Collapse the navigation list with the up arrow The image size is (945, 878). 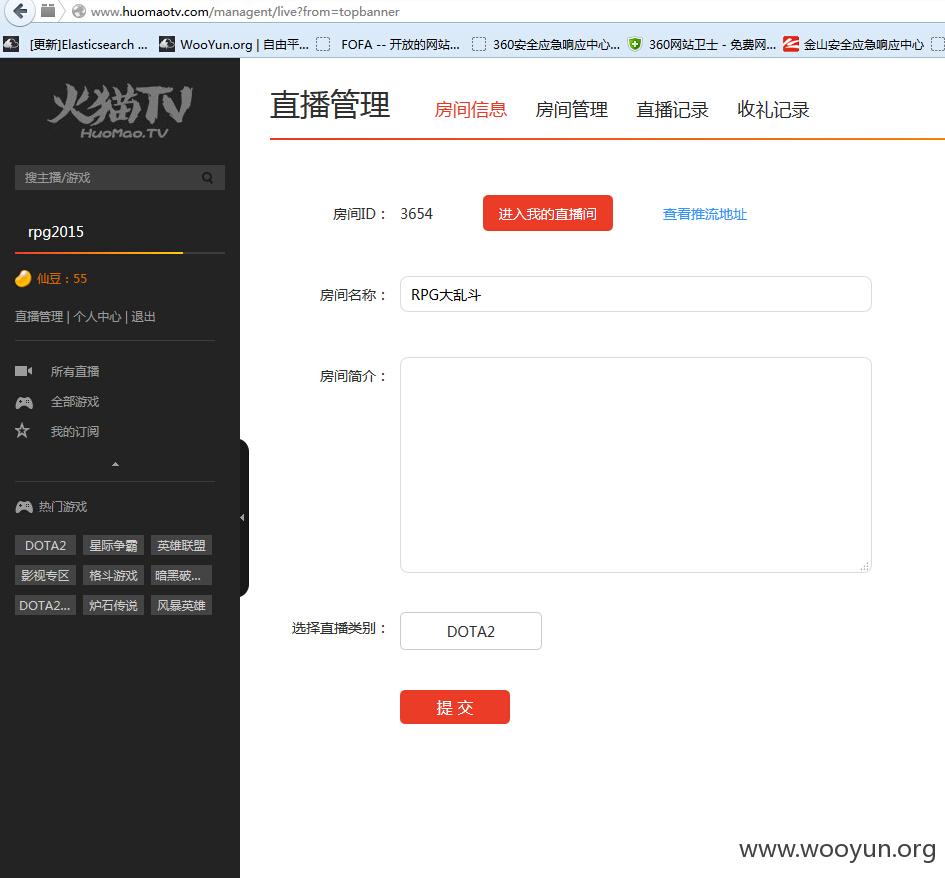[x=115, y=465]
